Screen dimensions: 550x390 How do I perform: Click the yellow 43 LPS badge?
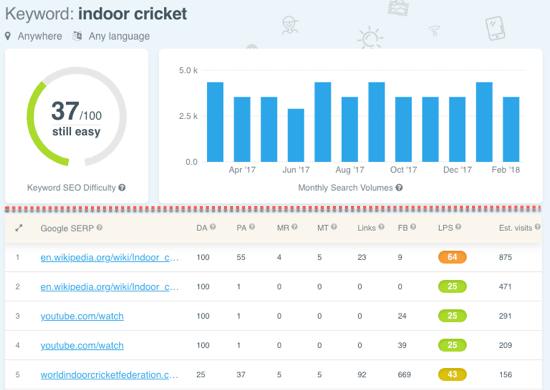pos(452,374)
